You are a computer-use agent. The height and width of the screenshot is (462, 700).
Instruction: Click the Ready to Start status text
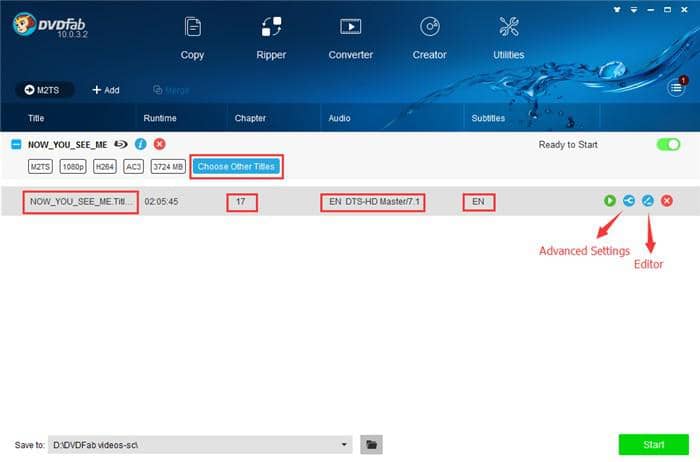[x=568, y=145]
